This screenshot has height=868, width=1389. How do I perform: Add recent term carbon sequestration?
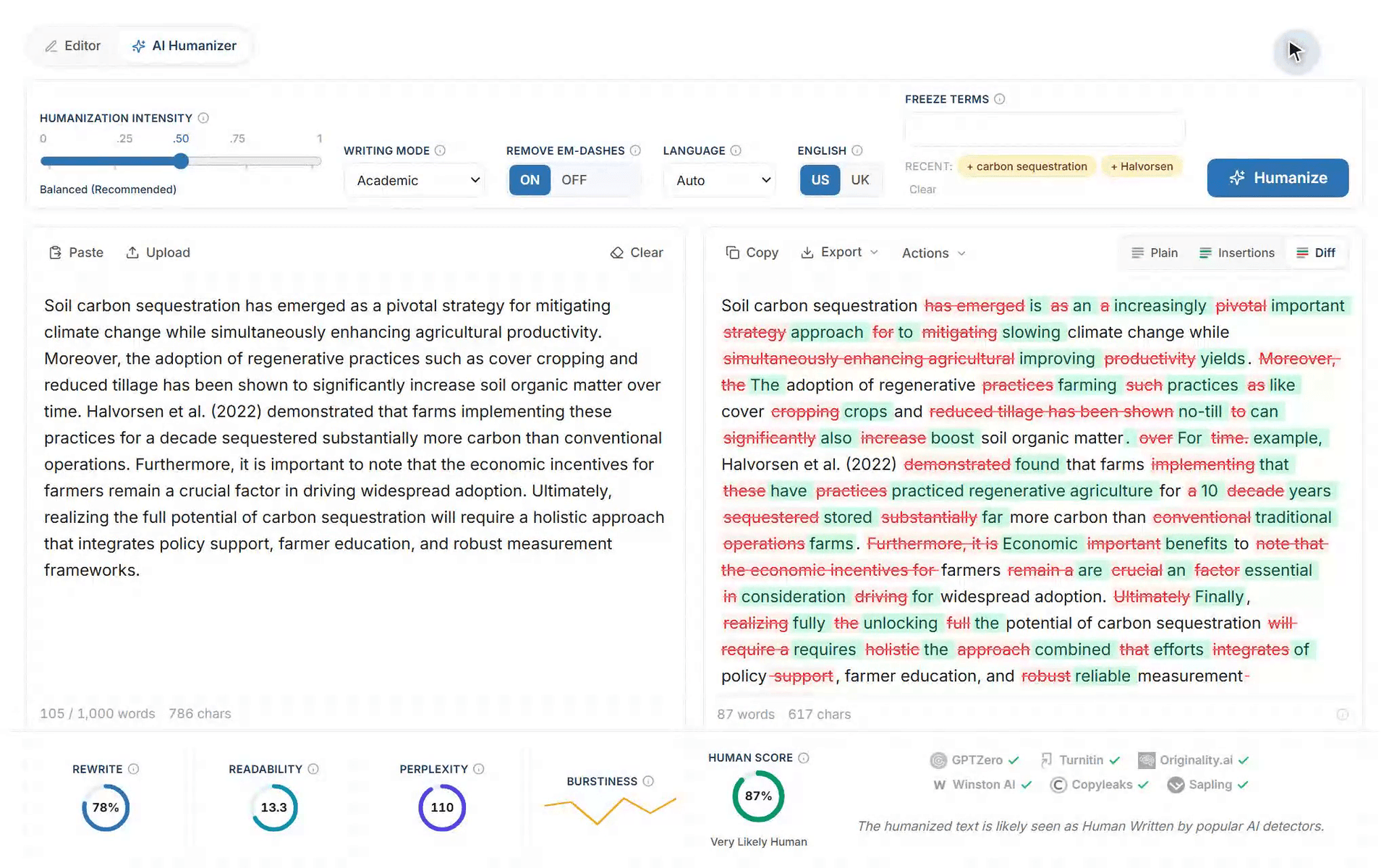click(x=1027, y=166)
